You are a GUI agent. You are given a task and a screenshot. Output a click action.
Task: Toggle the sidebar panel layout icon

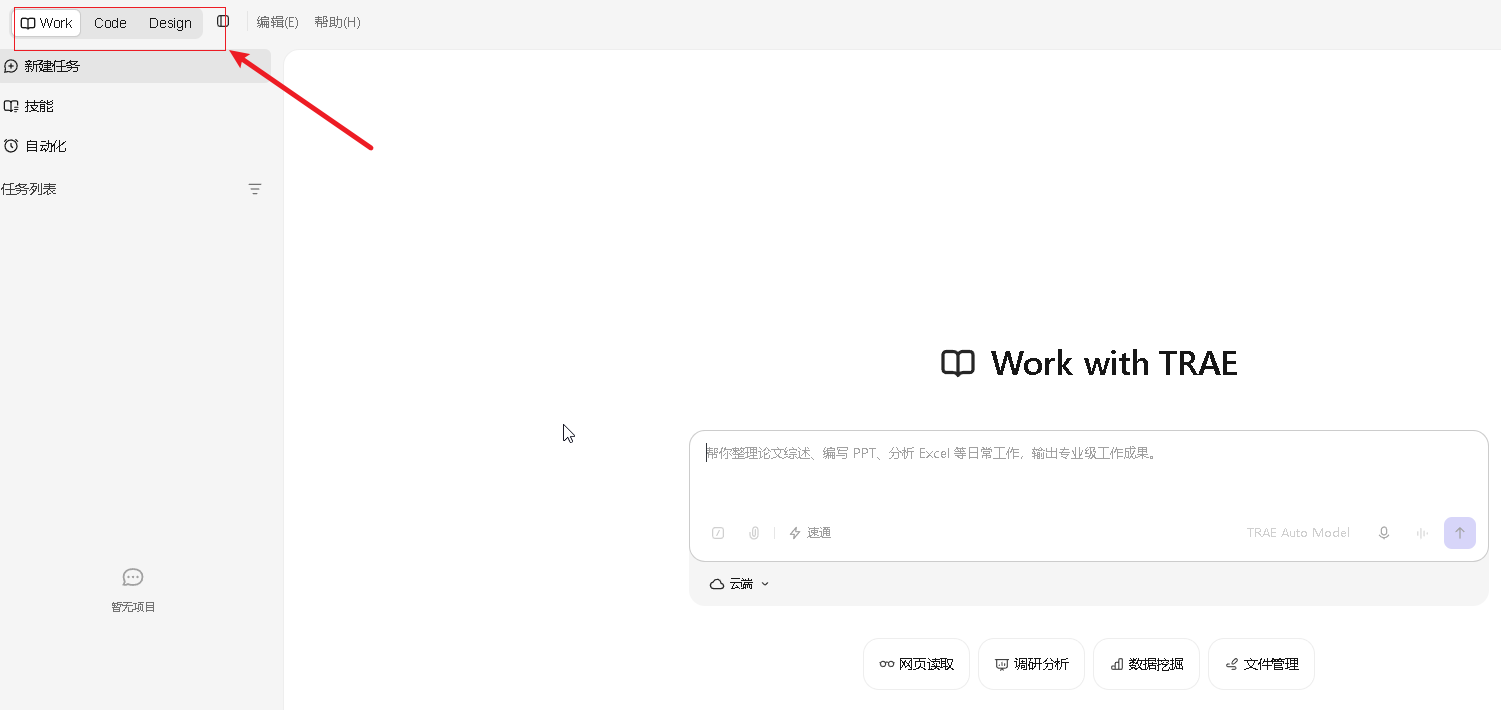(223, 21)
